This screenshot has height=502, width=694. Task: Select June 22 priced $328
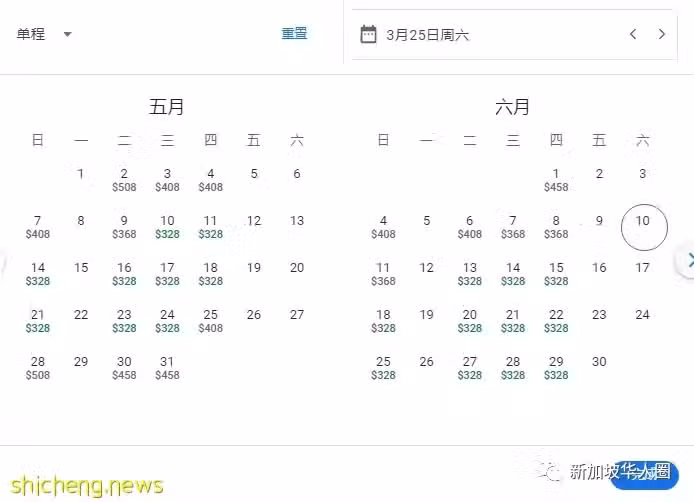556,321
